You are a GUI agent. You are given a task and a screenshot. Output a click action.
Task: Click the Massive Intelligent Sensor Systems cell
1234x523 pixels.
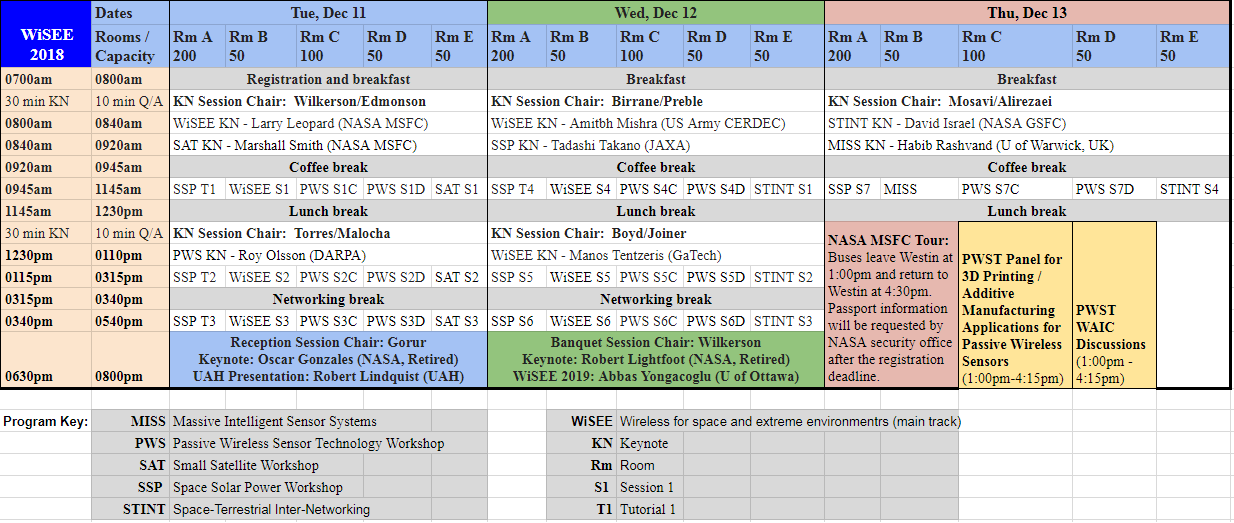(x=301, y=421)
